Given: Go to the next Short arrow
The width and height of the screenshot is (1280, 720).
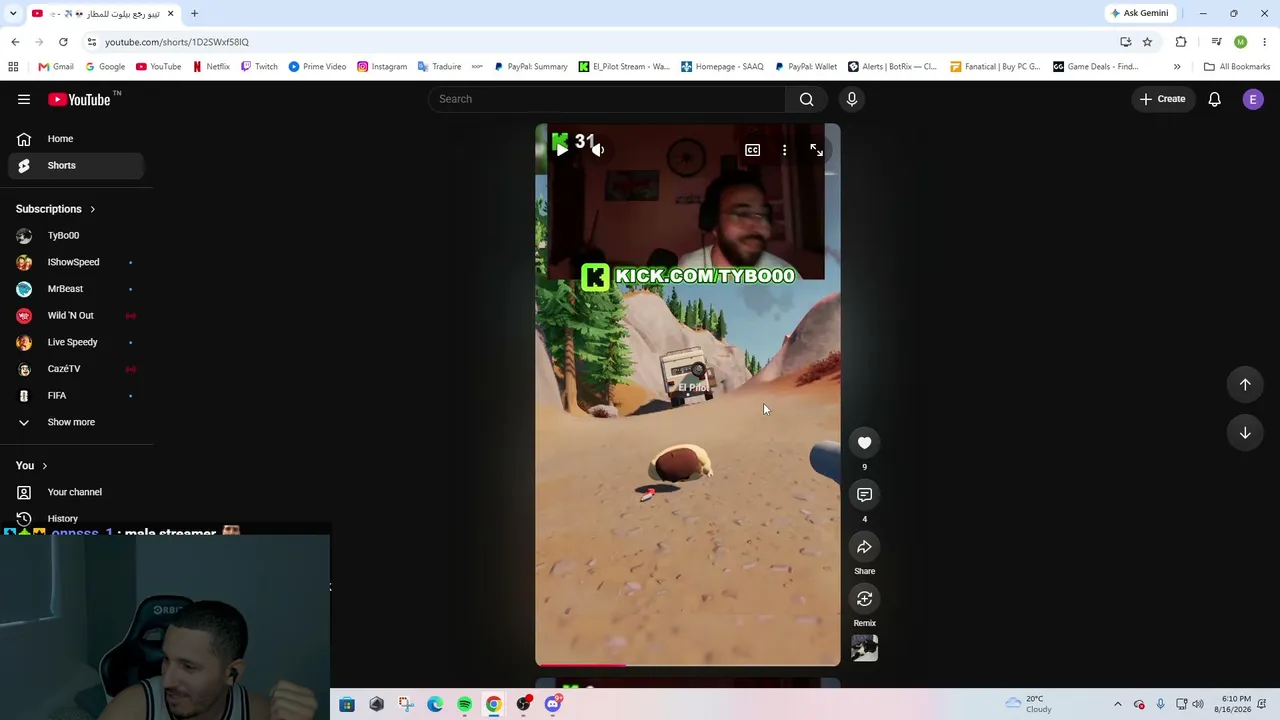Looking at the screenshot, I should (x=1245, y=433).
